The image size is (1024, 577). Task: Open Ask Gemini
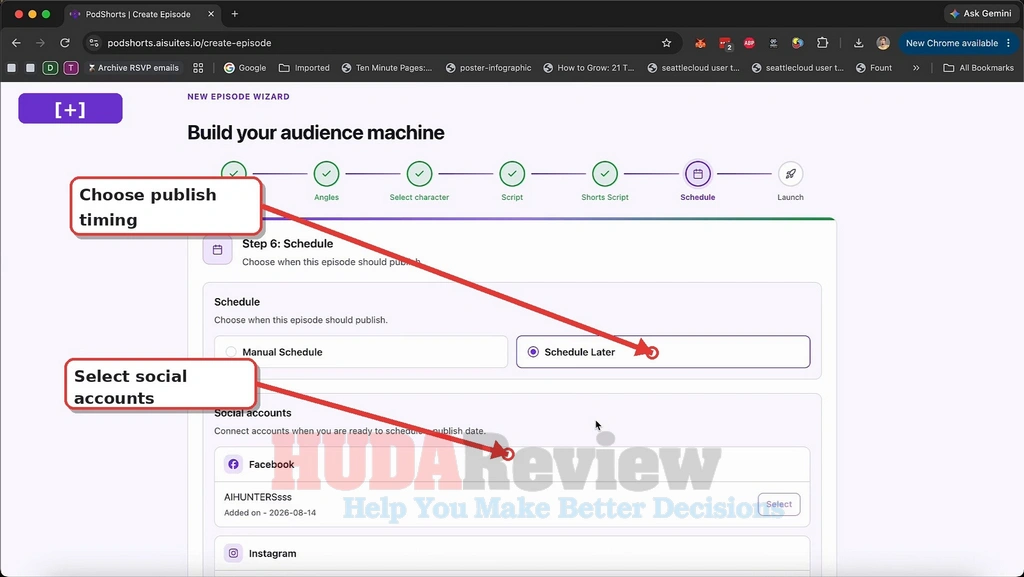[x=981, y=14]
